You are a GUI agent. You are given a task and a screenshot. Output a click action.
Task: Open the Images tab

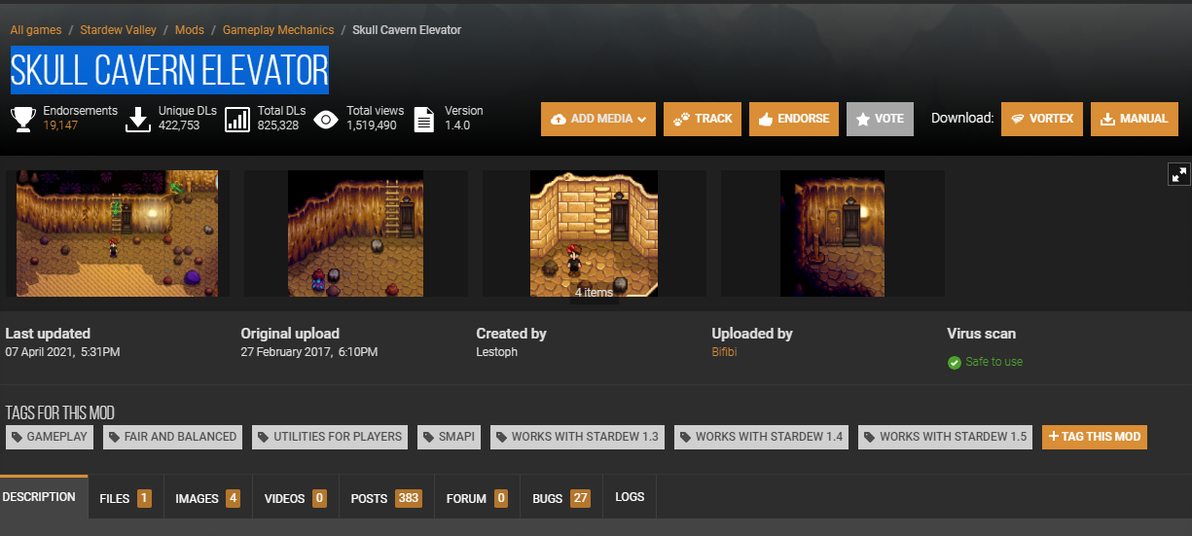coord(208,499)
